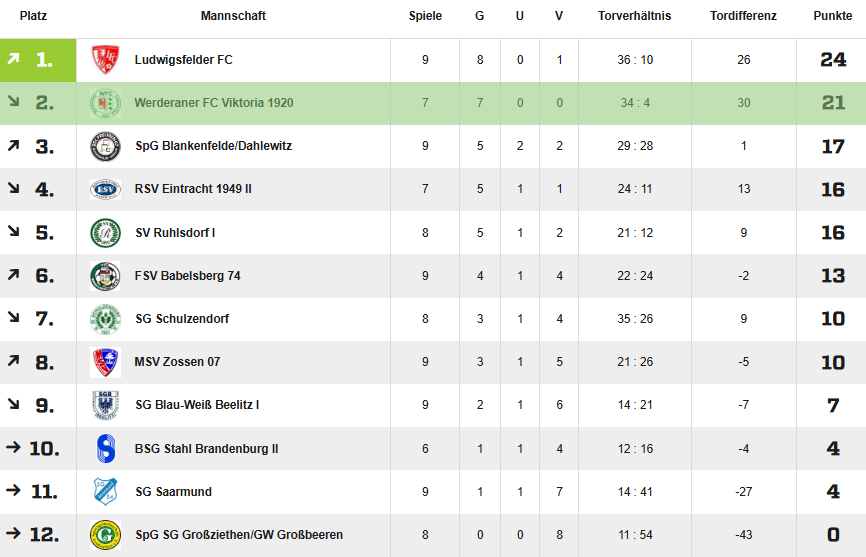This screenshot has height=557, width=866.
Task: Click the Torverhältnis column header
Action: [x=634, y=16]
